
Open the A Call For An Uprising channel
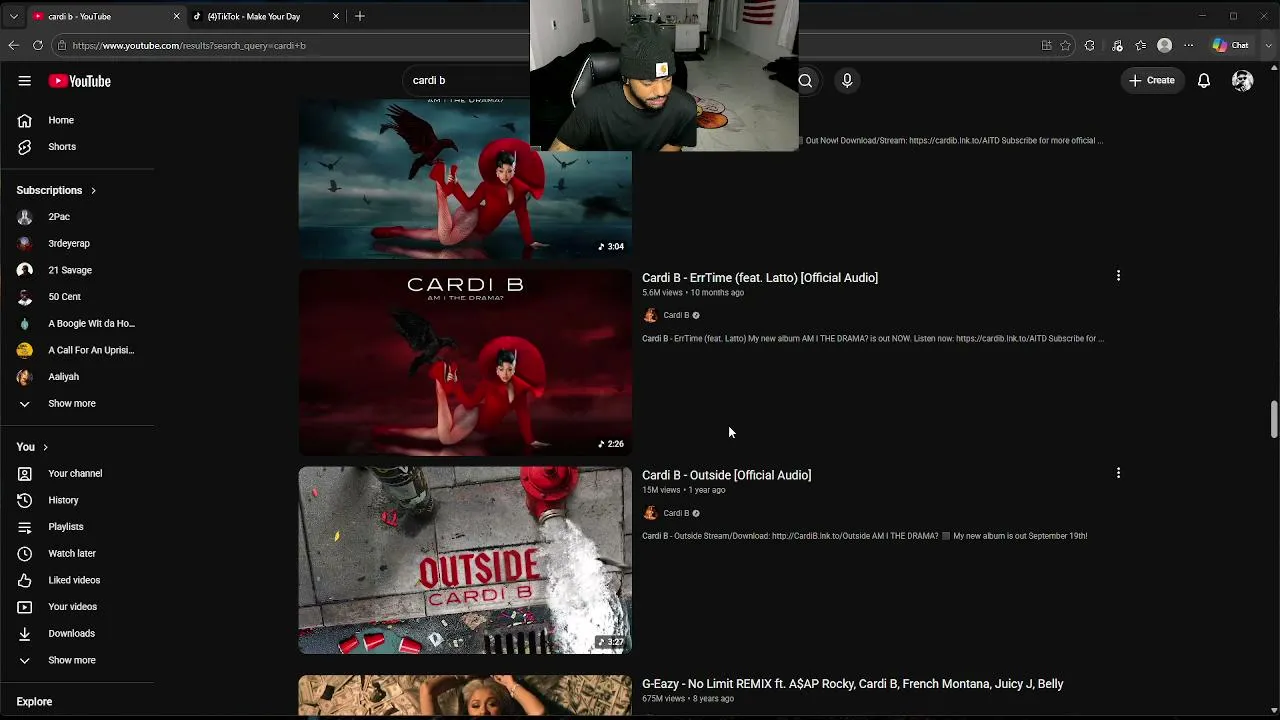tap(77, 350)
